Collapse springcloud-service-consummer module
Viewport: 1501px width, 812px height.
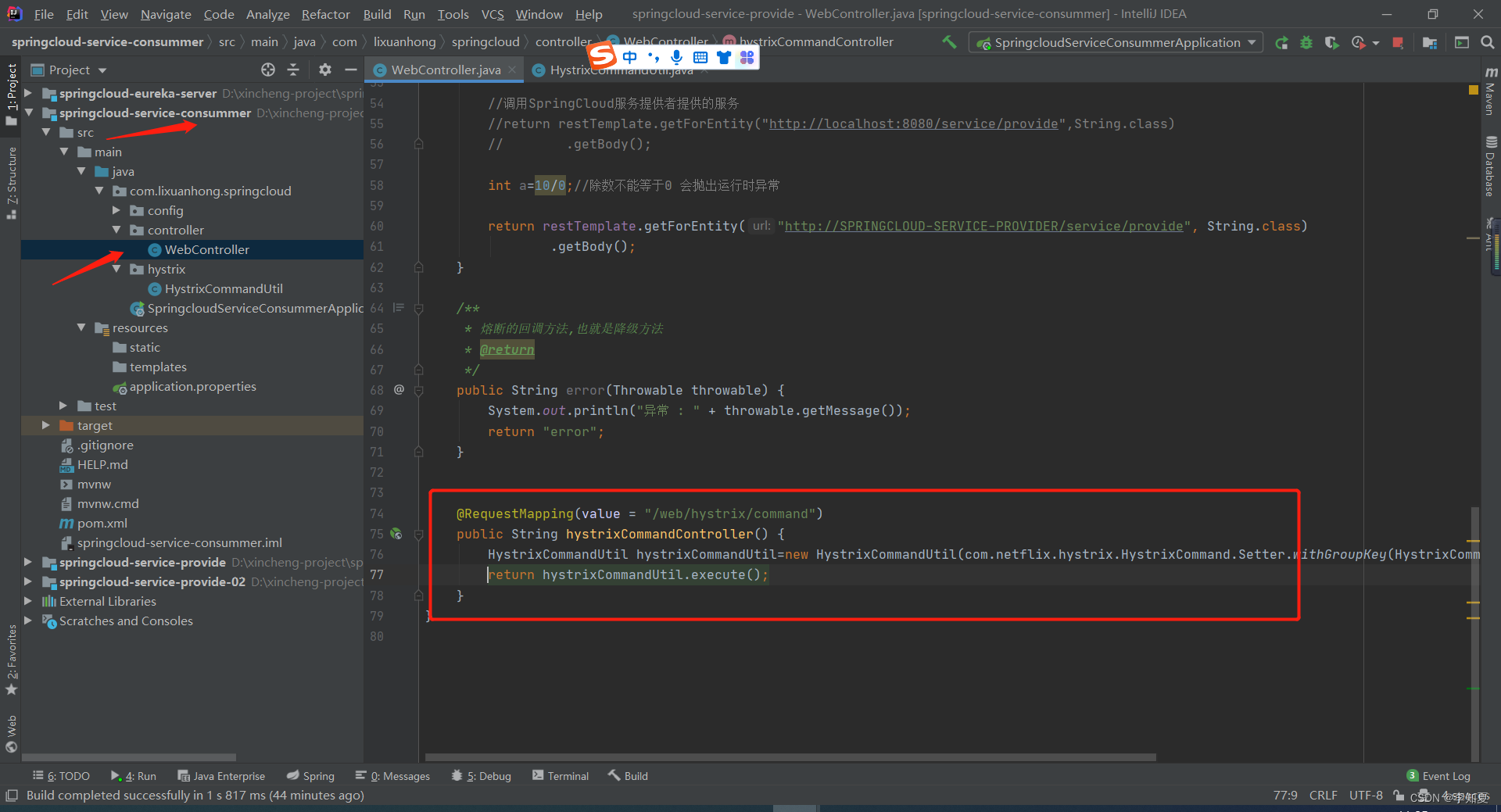28,113
